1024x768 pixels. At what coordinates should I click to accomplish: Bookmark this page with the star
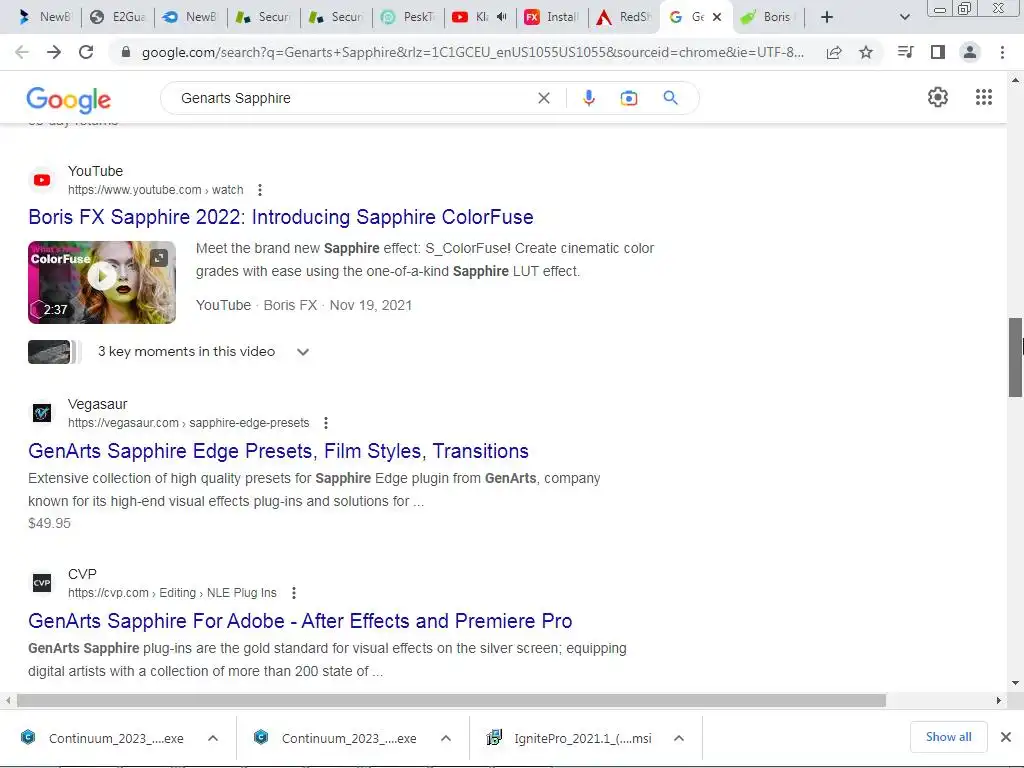click(x=866, y=52)
